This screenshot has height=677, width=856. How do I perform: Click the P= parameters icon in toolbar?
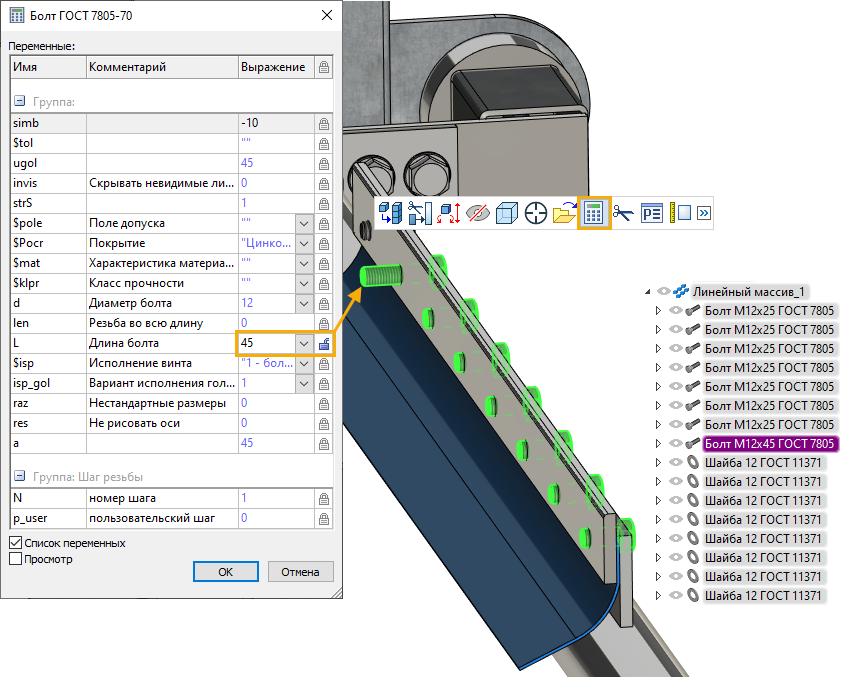pos(652,213)
